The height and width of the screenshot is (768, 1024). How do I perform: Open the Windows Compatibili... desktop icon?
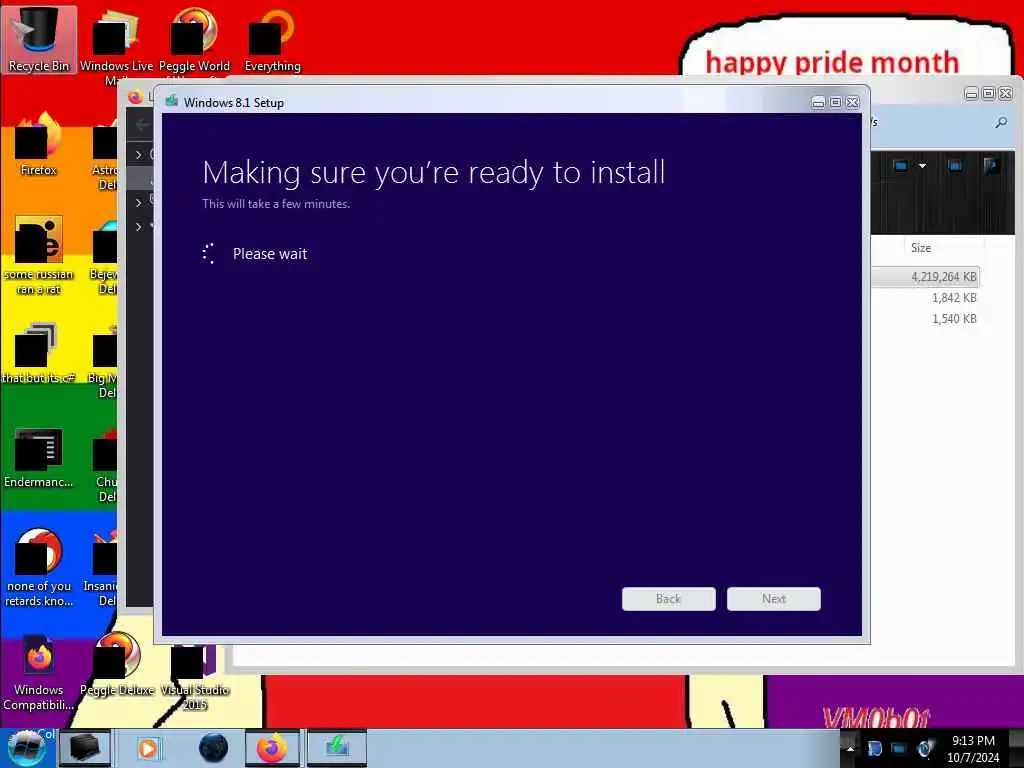click(39, 673)
